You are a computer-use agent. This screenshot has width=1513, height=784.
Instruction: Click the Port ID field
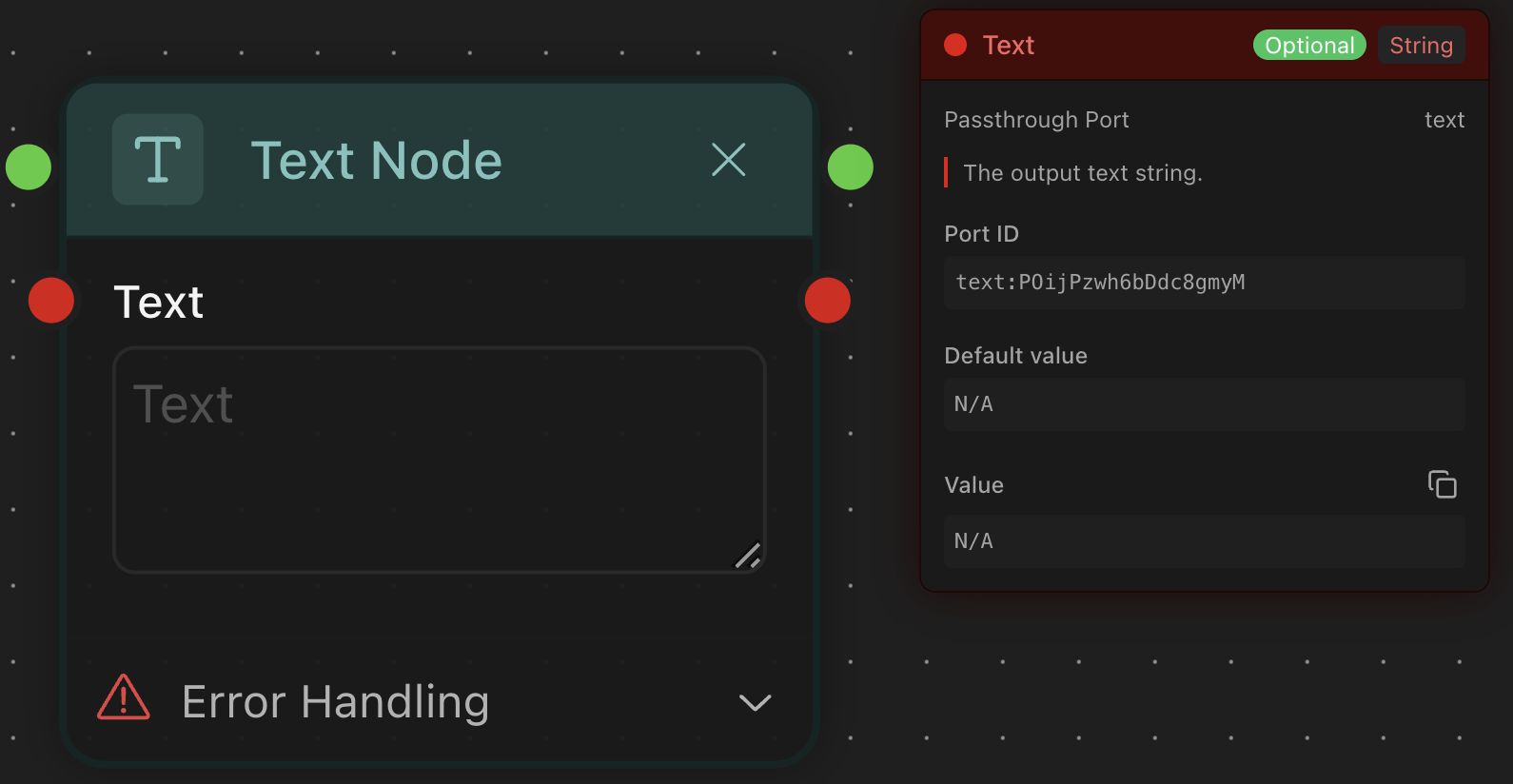pyautogui.click(x=1204, y=283)
